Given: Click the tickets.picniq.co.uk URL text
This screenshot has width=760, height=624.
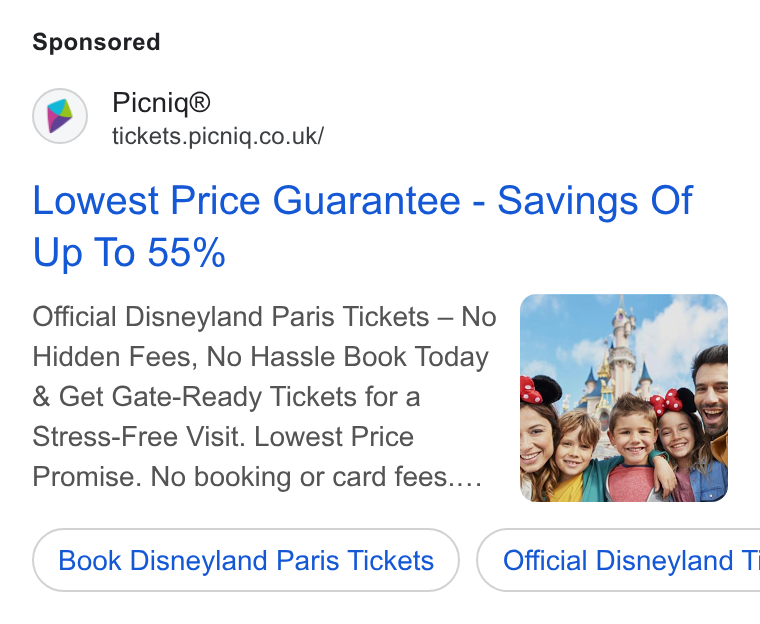Looking at the screenshot, I should tap(218, 136).
